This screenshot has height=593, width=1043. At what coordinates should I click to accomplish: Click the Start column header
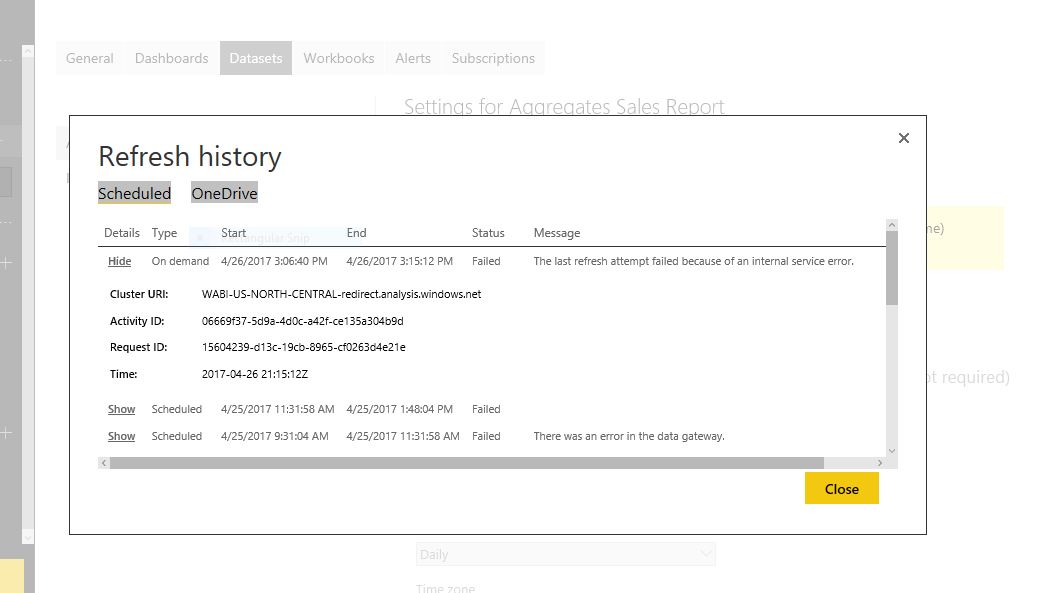pyautogui.click(x=233, y=233)
